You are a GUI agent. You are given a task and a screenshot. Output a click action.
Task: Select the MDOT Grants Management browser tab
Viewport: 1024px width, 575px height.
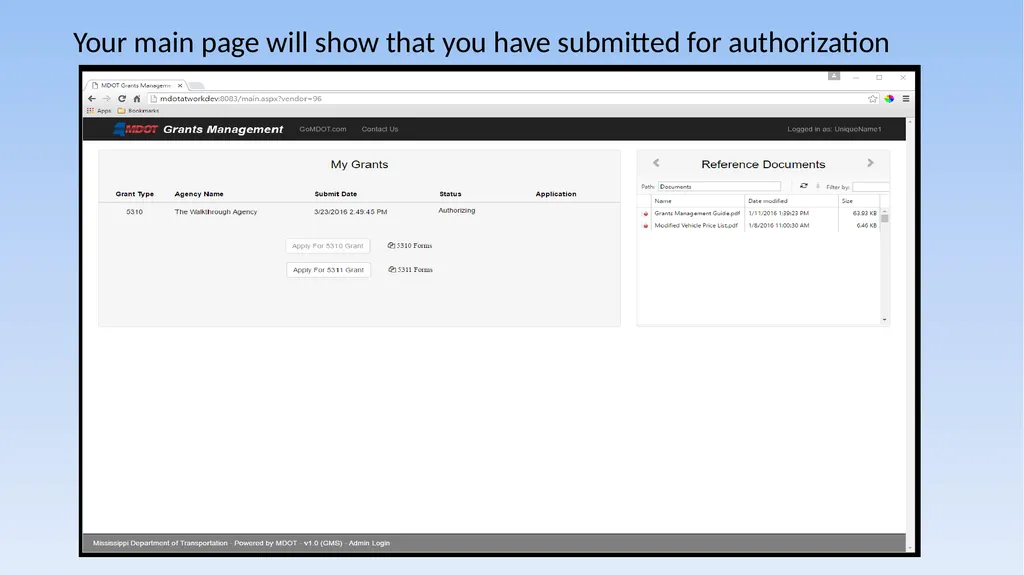[x=135, y=85]
